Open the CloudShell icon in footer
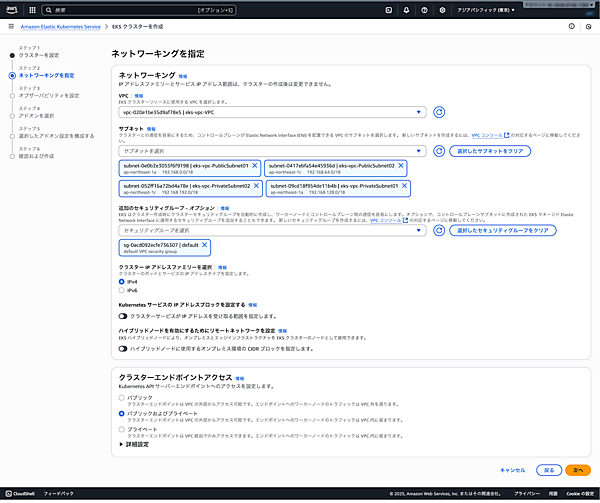This screenshot has height=503, width=600. (x=8, y=494)
